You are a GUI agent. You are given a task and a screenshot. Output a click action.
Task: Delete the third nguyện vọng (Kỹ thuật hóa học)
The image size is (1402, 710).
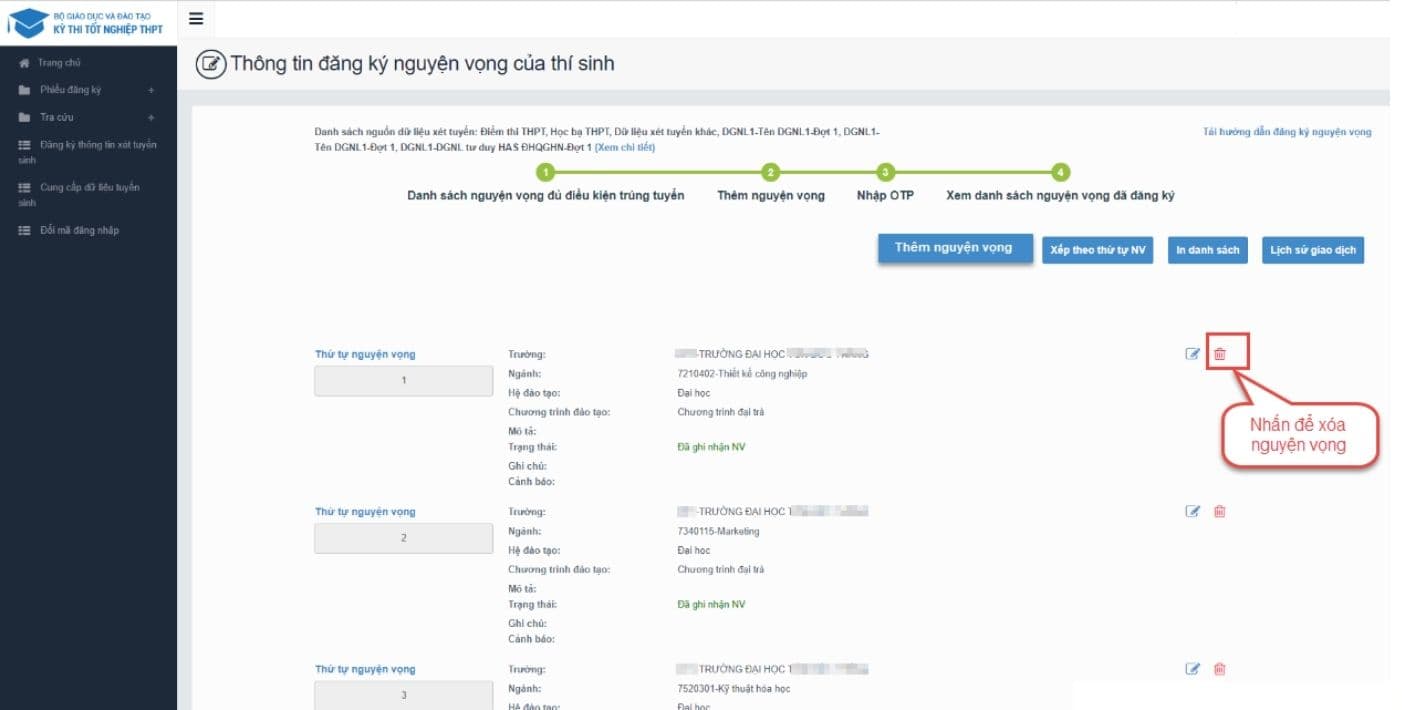[x=1220, y=669]
